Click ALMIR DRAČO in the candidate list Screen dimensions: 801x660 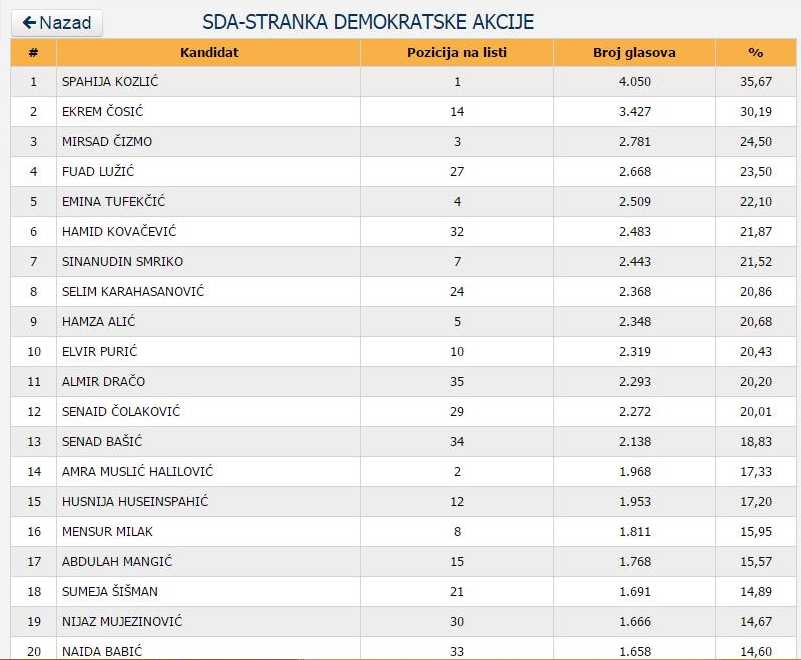coord(103,382)
